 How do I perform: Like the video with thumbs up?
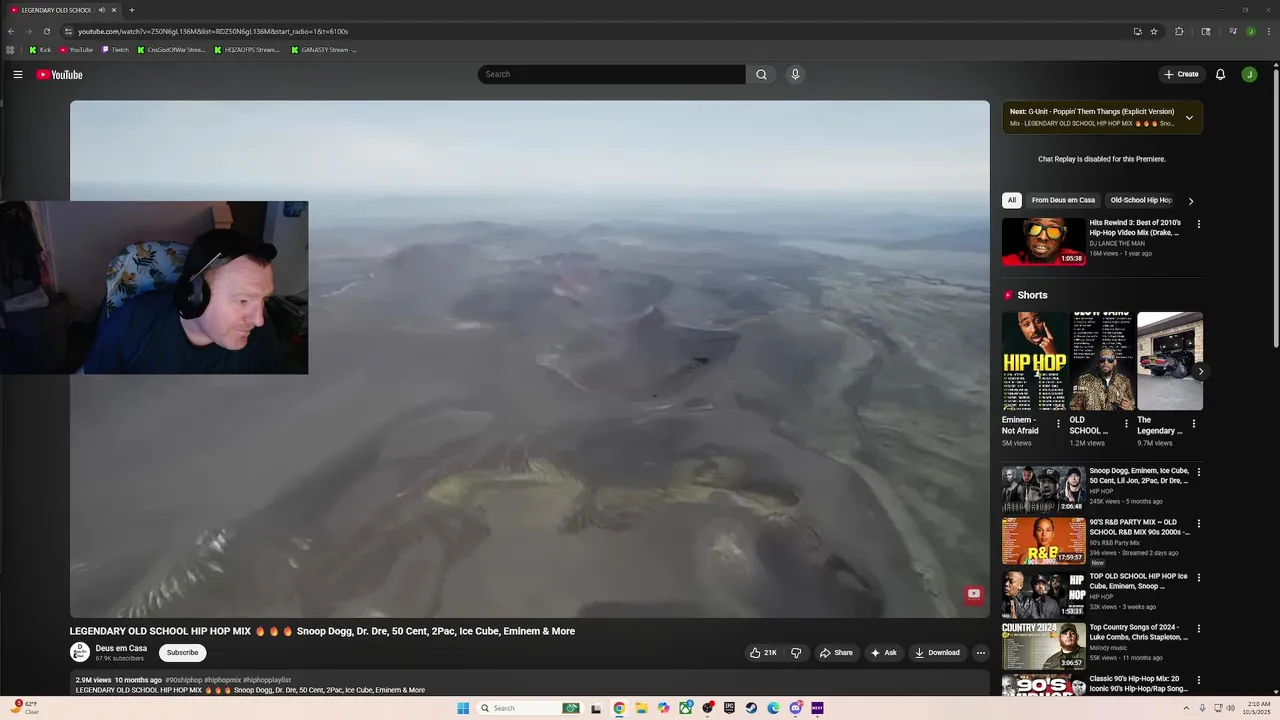(x=763, y=653)
